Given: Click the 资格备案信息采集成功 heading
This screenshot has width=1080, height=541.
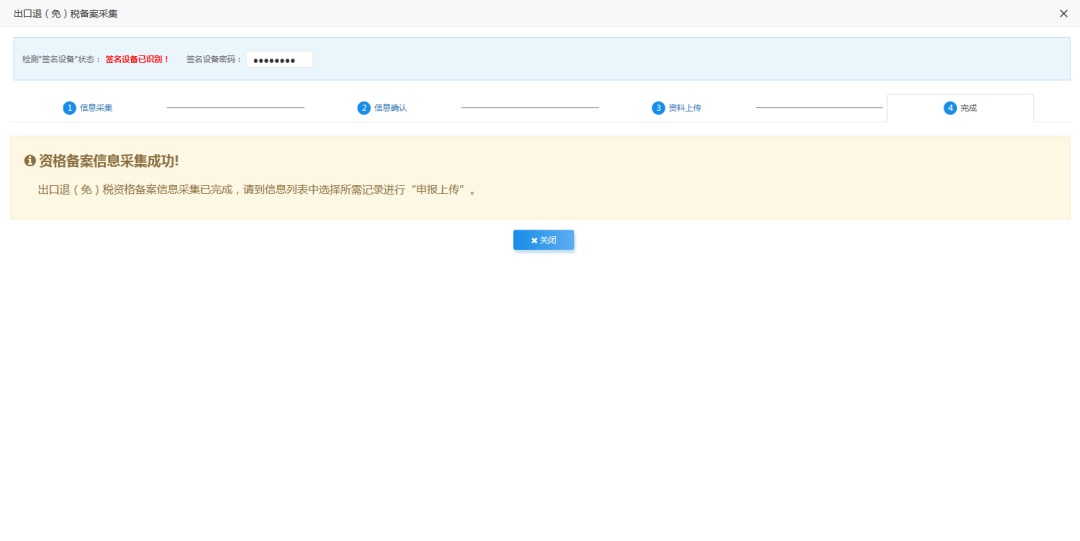Looking at the screenshot, I should click(109, 161).
